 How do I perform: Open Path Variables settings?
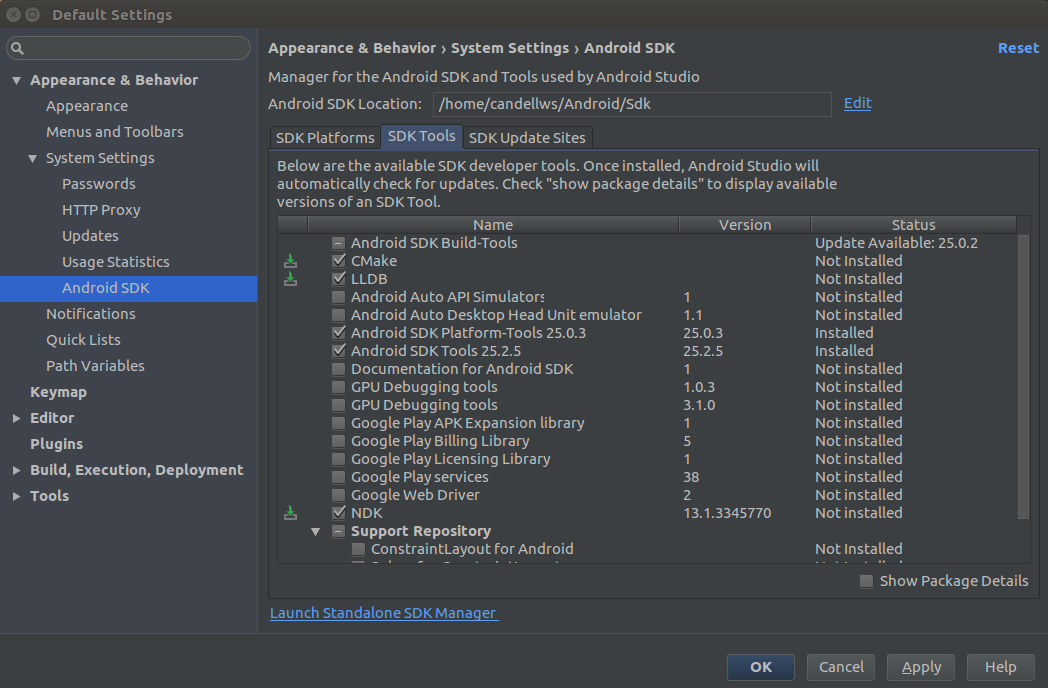point(96,366)
